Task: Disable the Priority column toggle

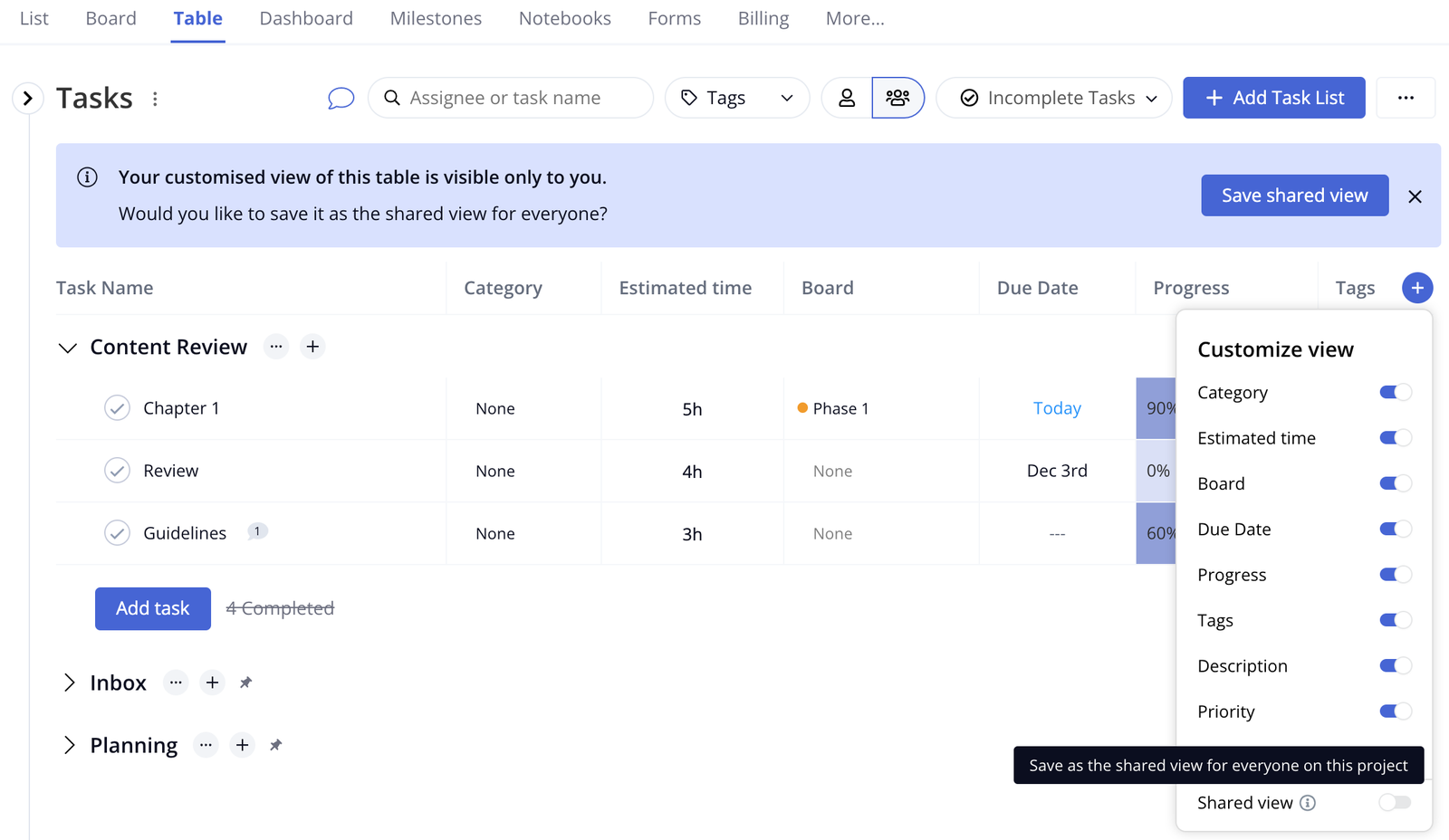Action: [1395, 711]
